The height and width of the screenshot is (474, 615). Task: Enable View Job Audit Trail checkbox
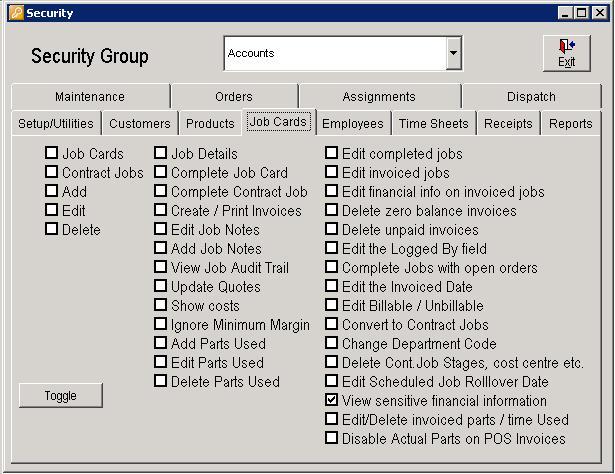161,268
